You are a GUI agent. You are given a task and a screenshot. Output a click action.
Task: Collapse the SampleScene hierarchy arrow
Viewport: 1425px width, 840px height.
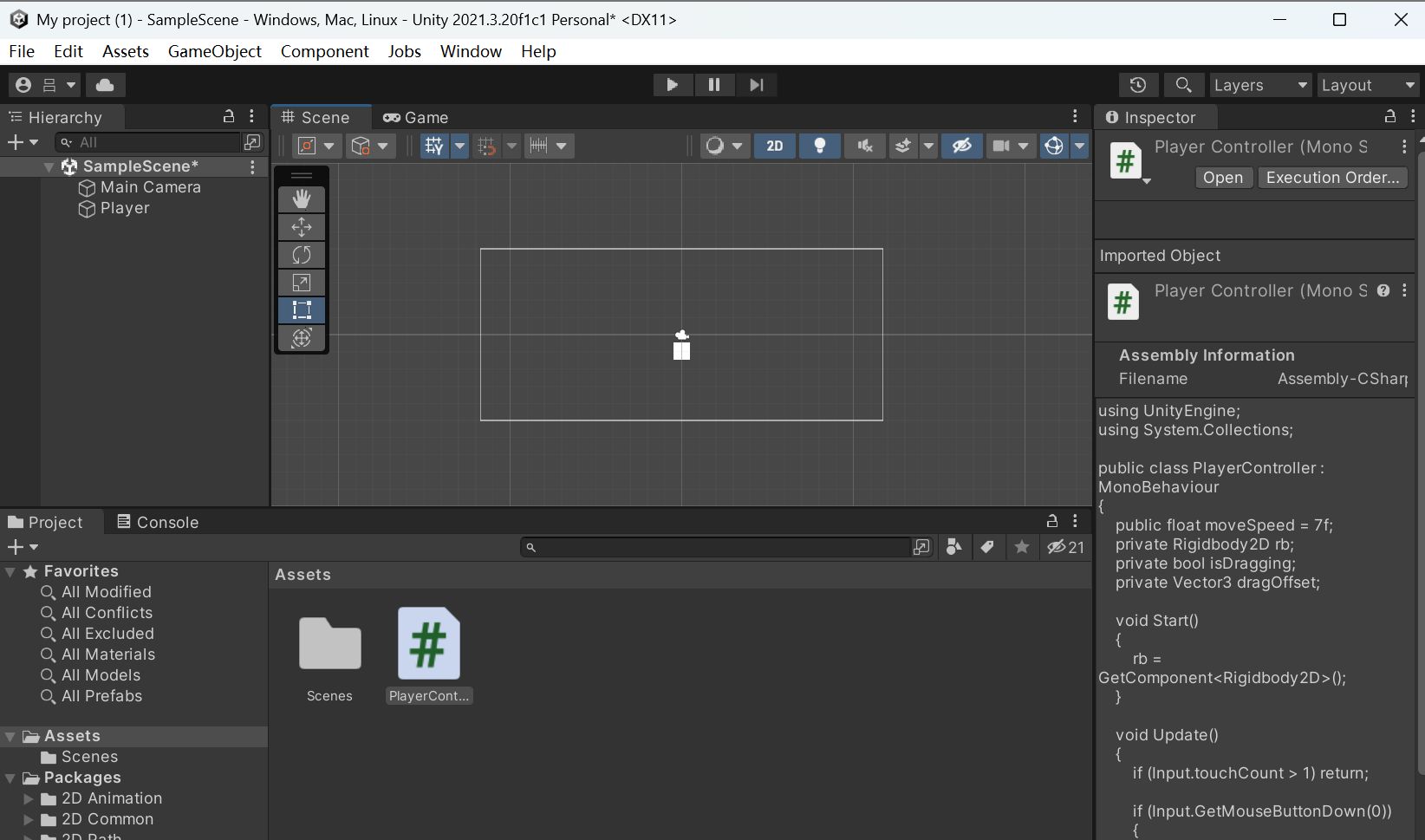(49, 166)
